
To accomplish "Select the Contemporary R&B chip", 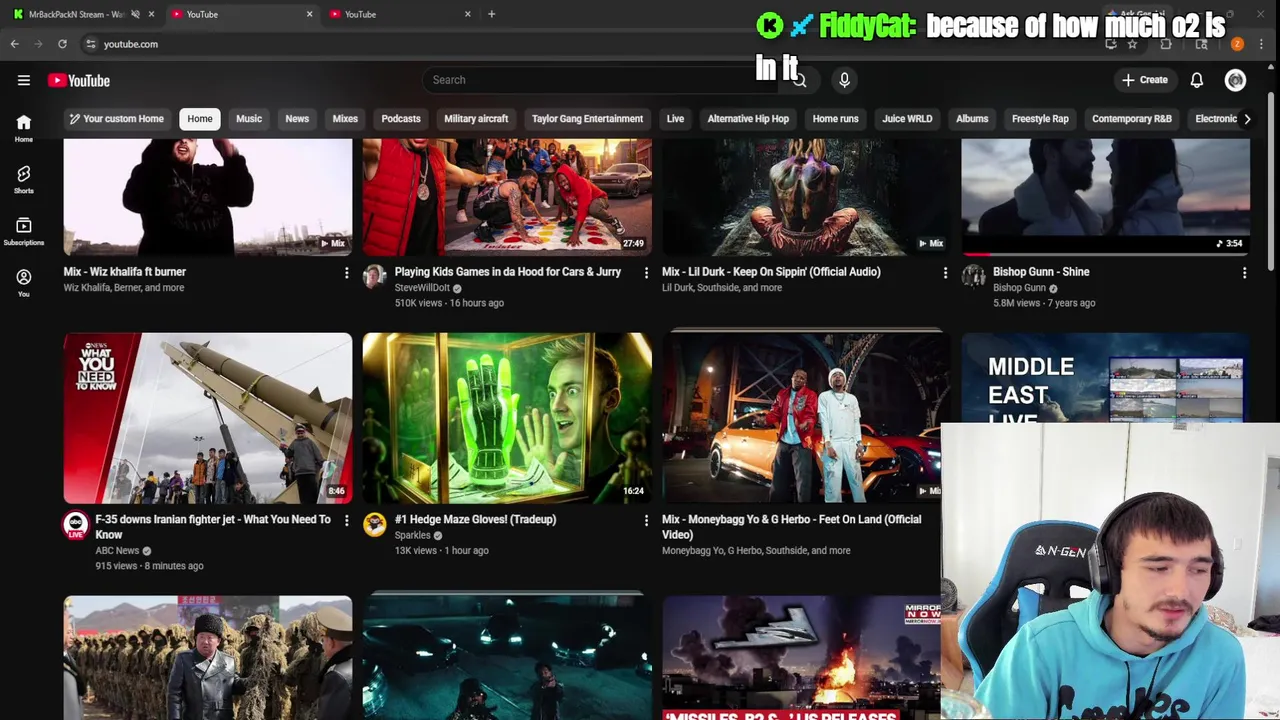I will pos(1132,119).
